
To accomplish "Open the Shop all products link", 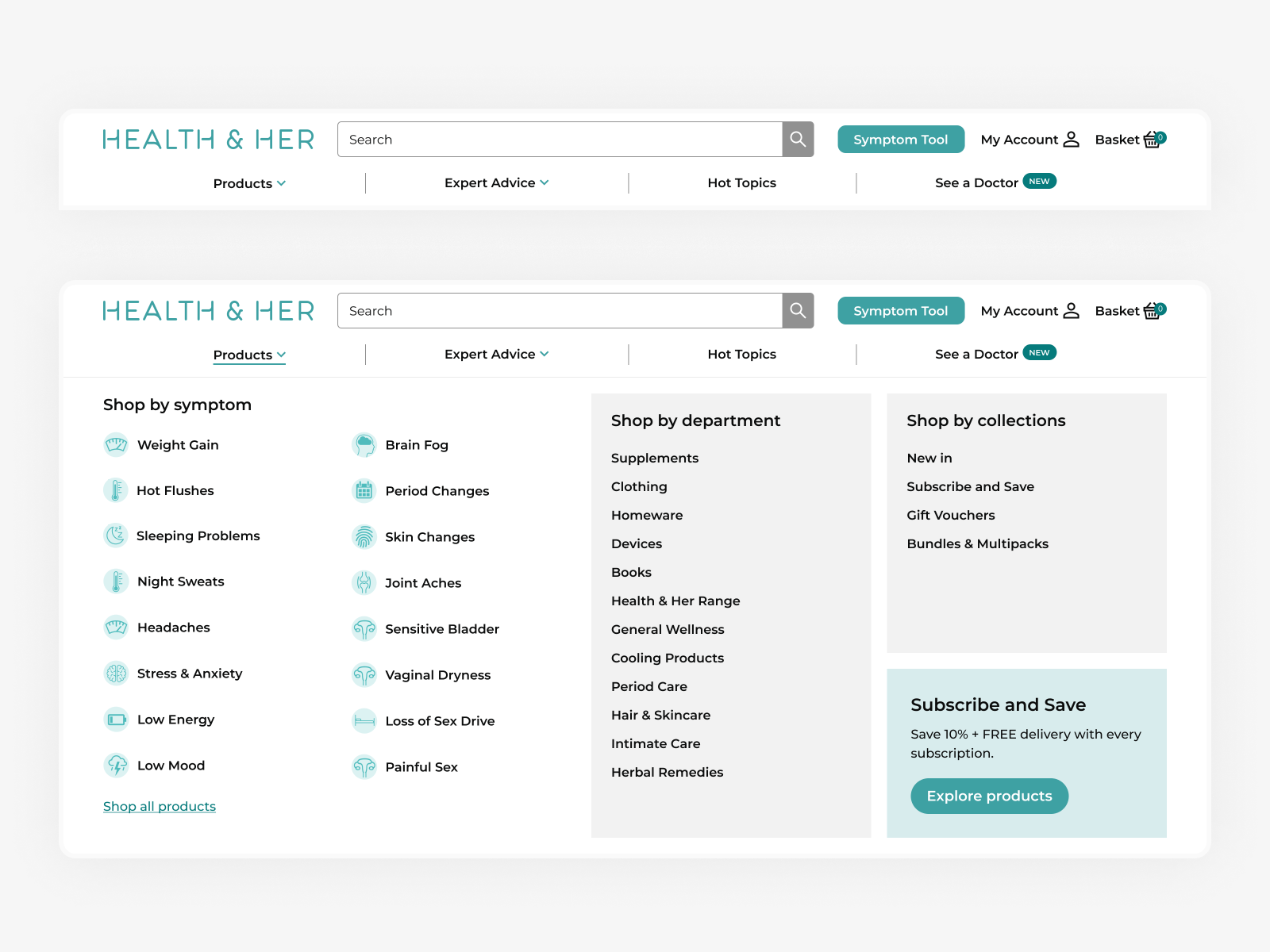I will (x=159, y=806).
